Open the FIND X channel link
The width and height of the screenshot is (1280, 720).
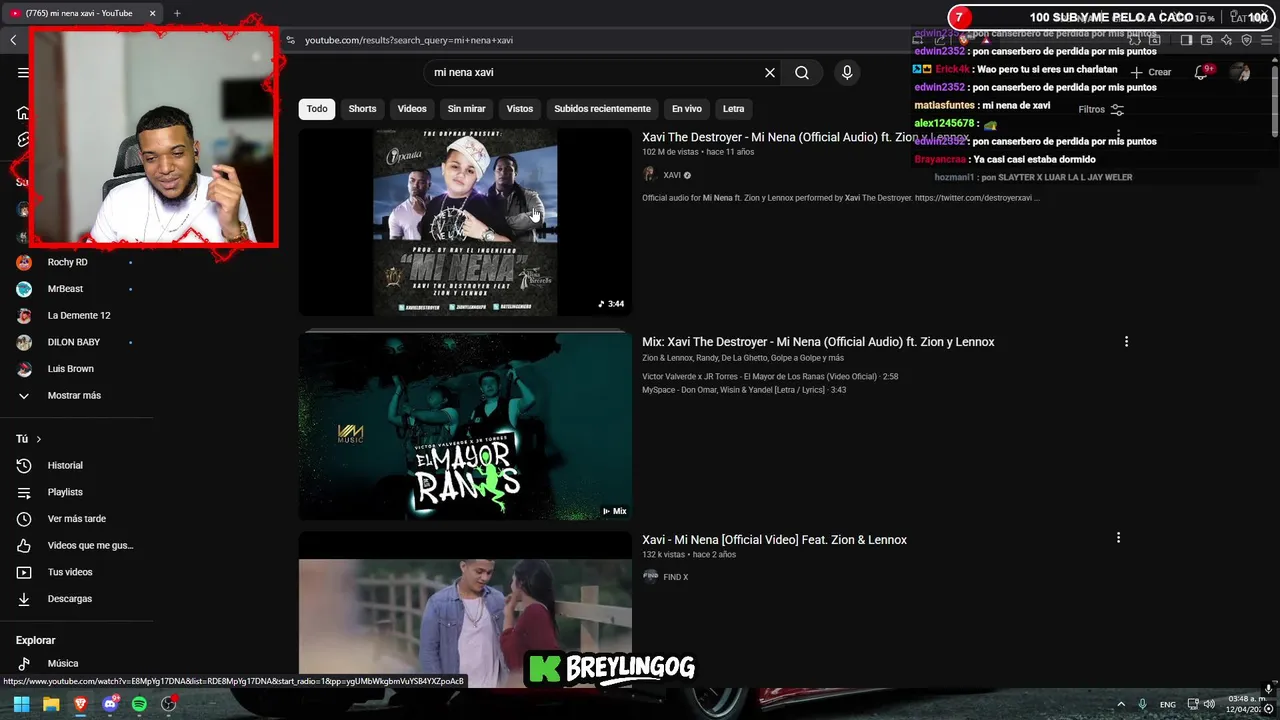point(675,577)
